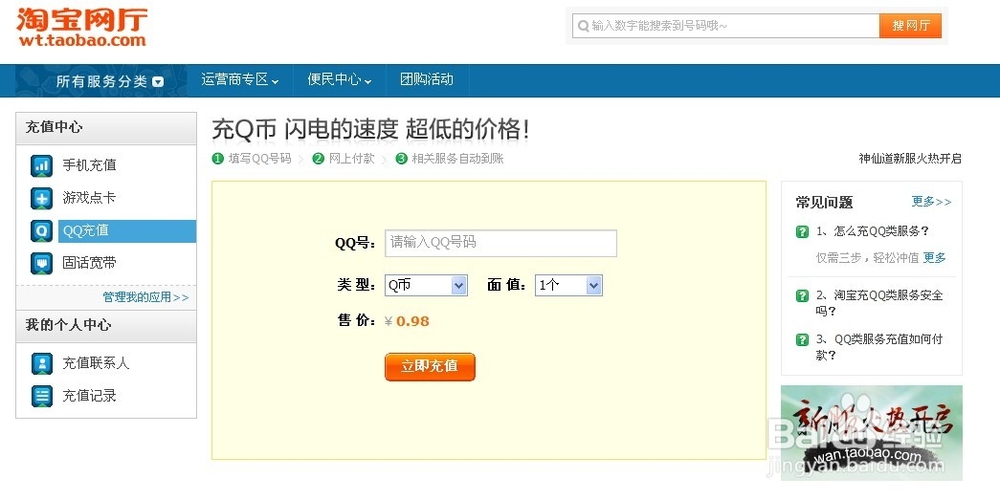Click step 网上付款
Image resolution: width=1000 pixels, height=500 pixels.
pos(351,159)
